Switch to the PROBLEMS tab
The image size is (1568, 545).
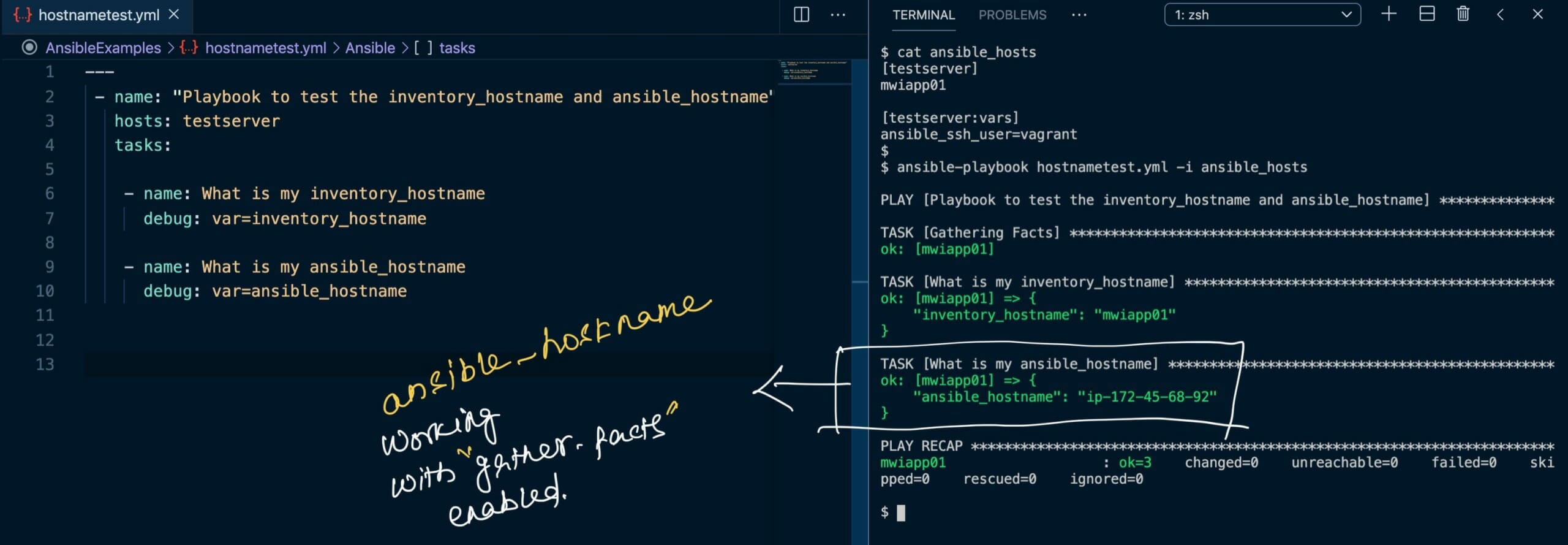[x=1012, y=15]
